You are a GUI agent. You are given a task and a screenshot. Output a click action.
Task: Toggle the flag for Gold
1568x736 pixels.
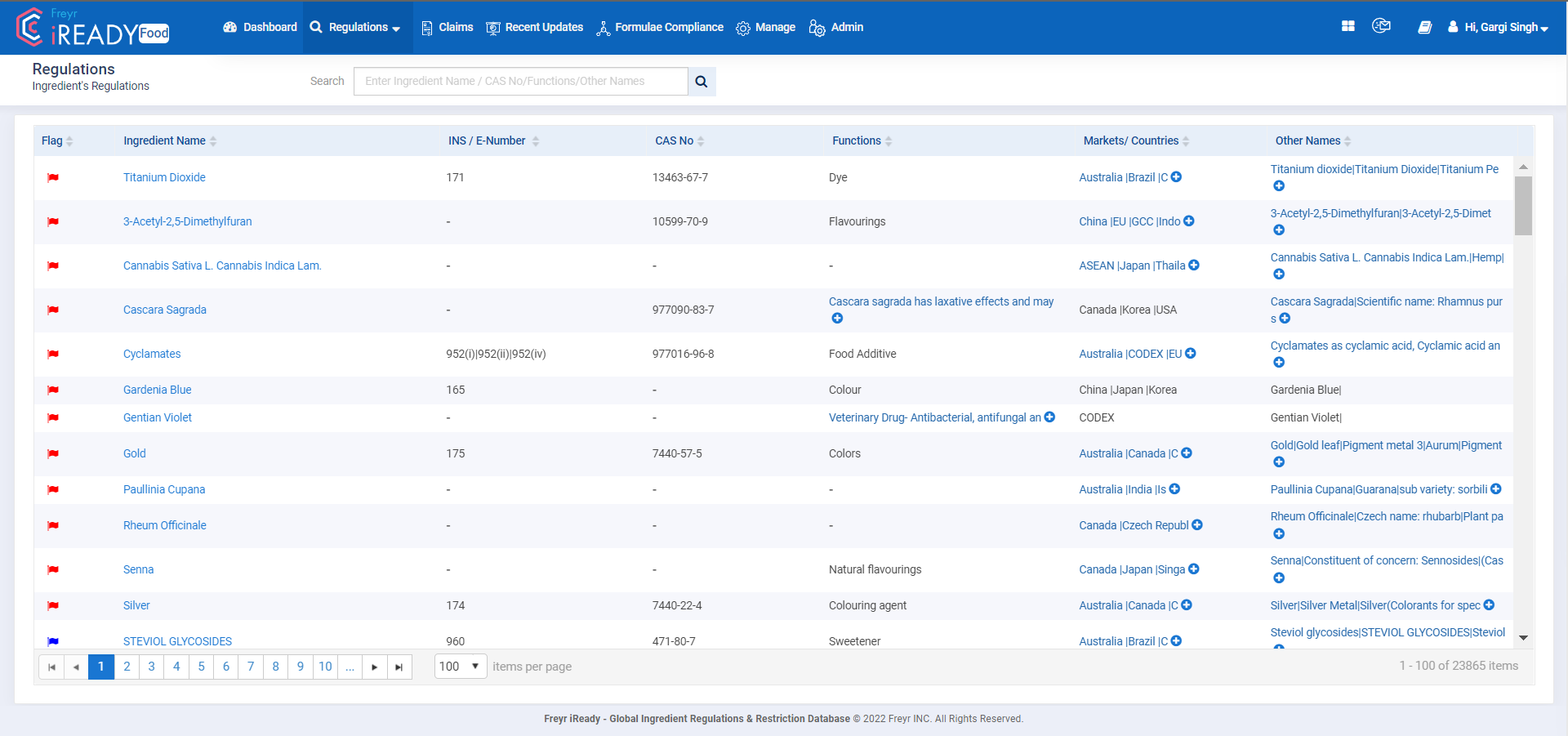pos(53,454)
